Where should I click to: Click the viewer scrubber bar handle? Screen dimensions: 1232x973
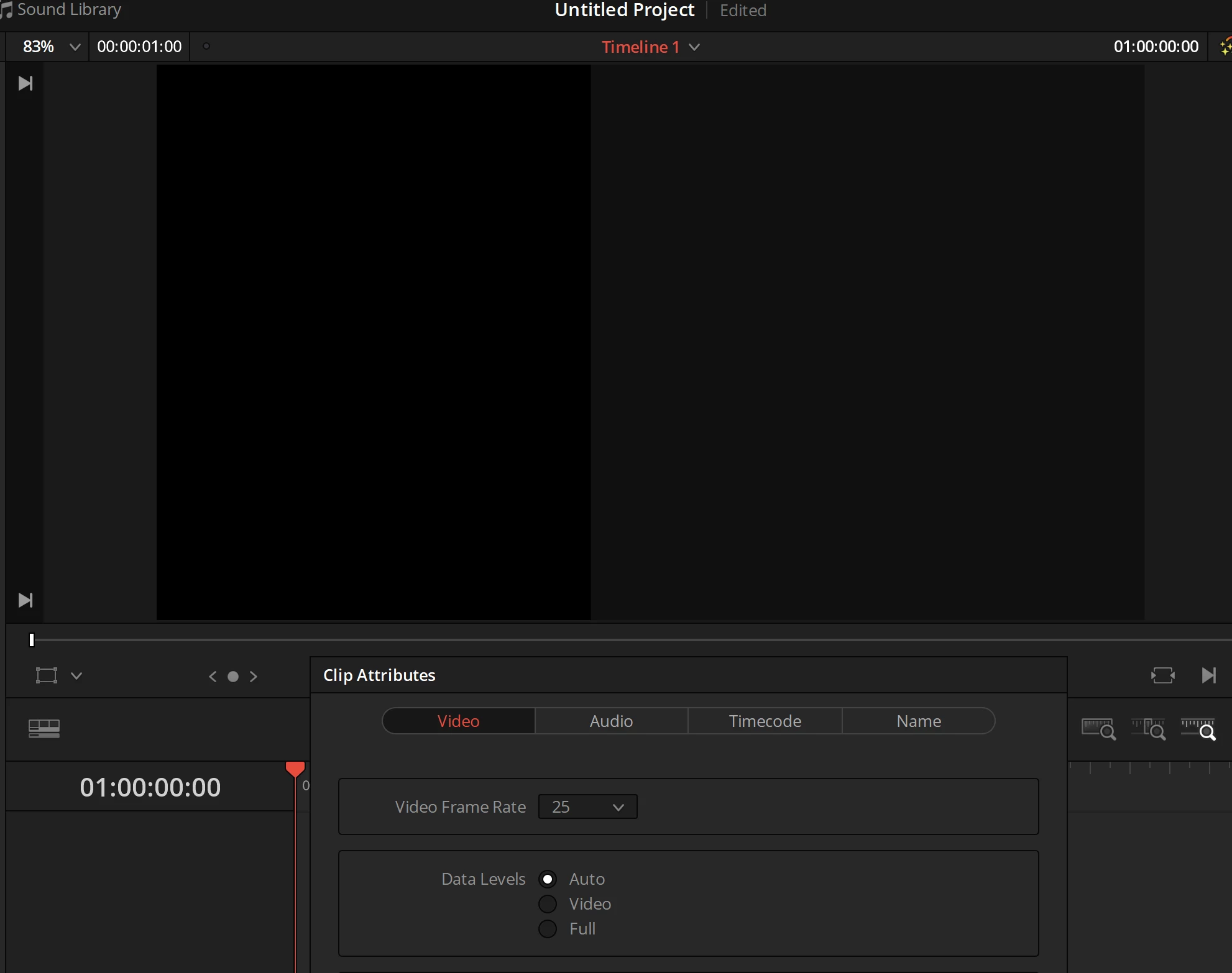[x=32, y=640]
